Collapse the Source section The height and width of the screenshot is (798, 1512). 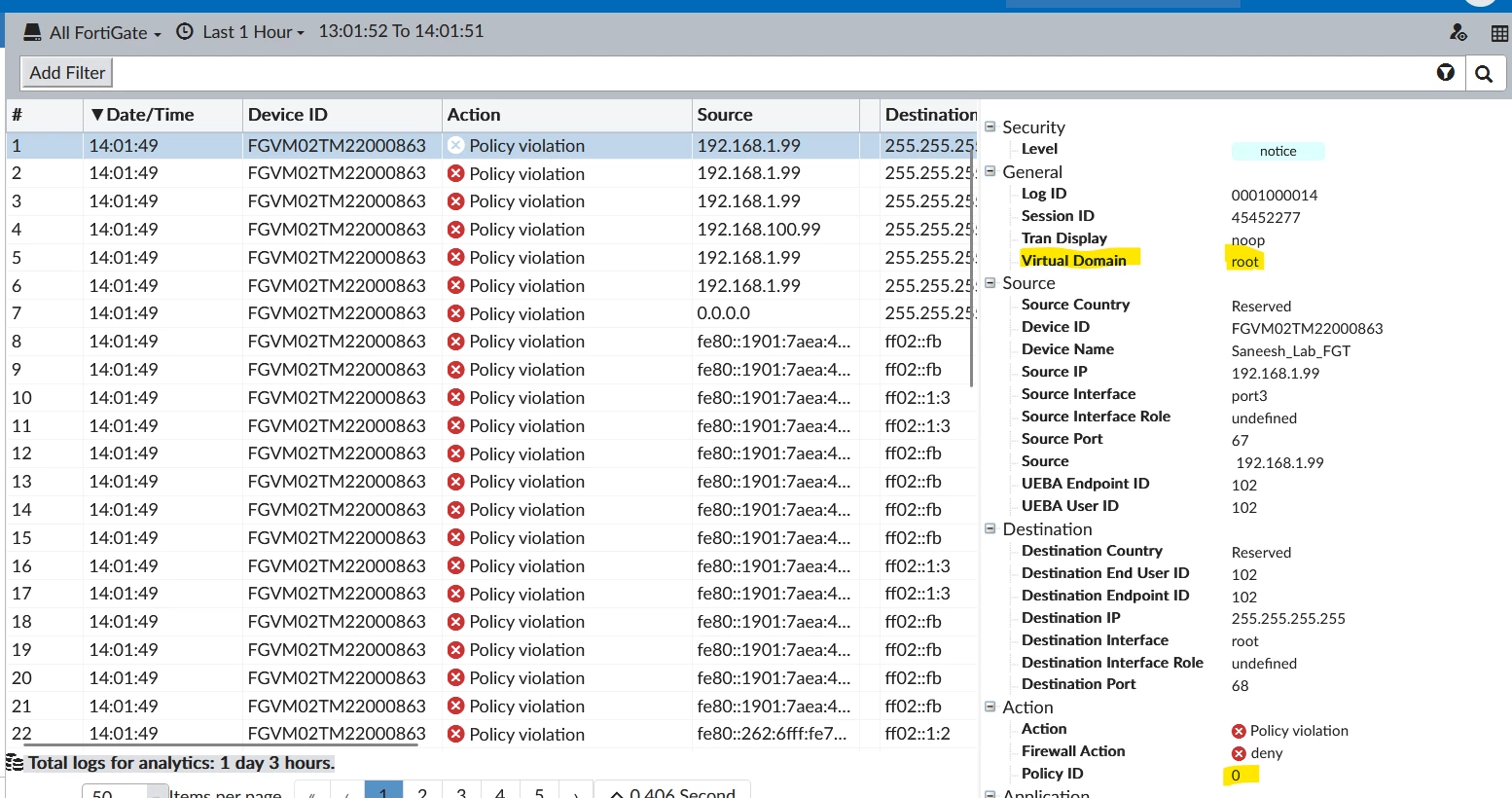(x=990, y=282)
